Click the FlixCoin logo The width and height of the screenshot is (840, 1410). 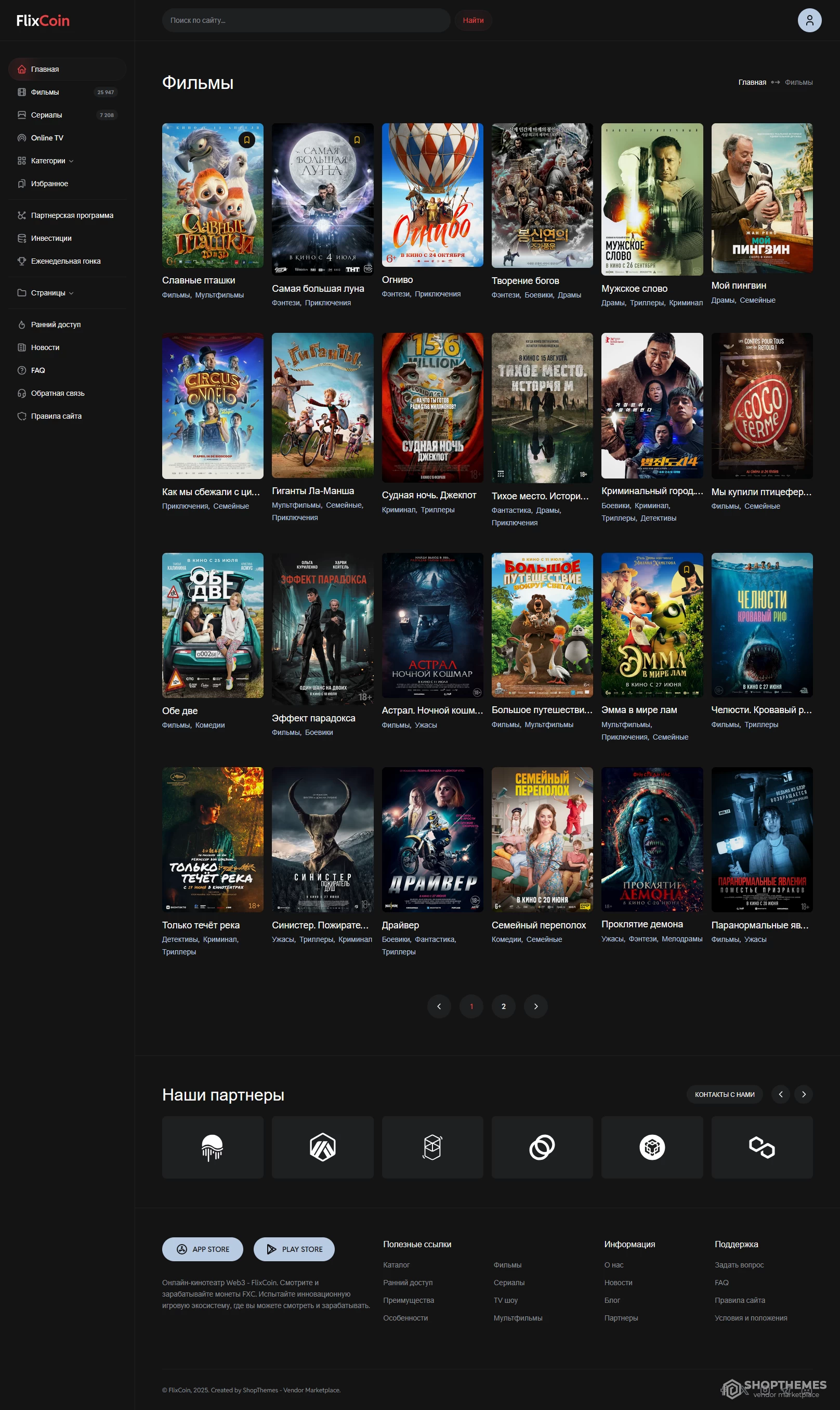pos(43,21)
